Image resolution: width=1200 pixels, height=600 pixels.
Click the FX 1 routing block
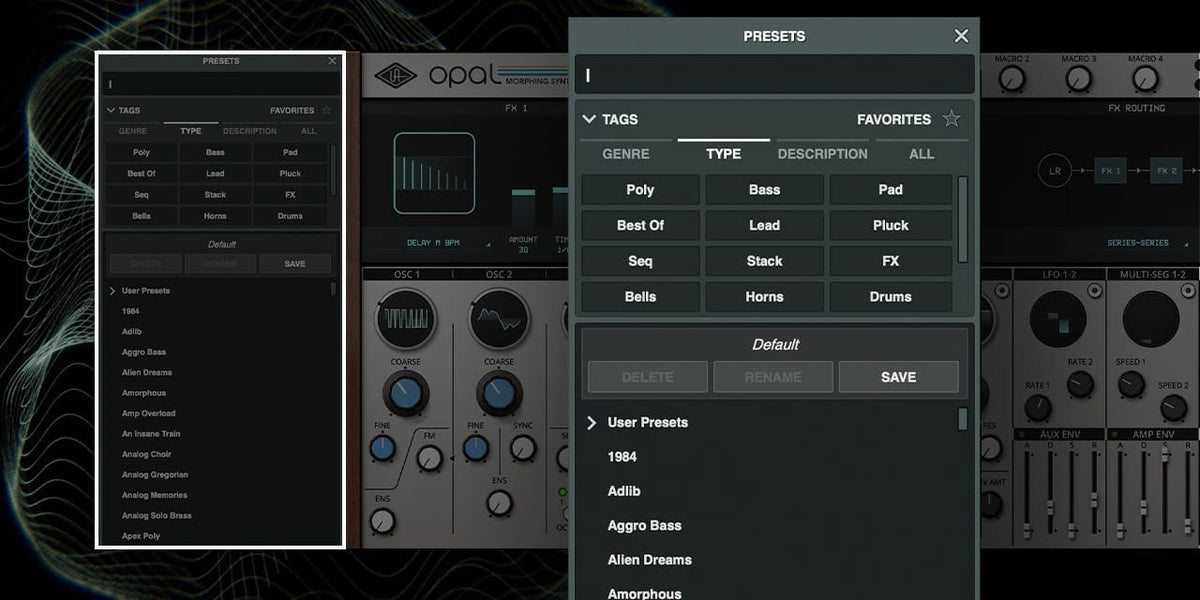1110,171
